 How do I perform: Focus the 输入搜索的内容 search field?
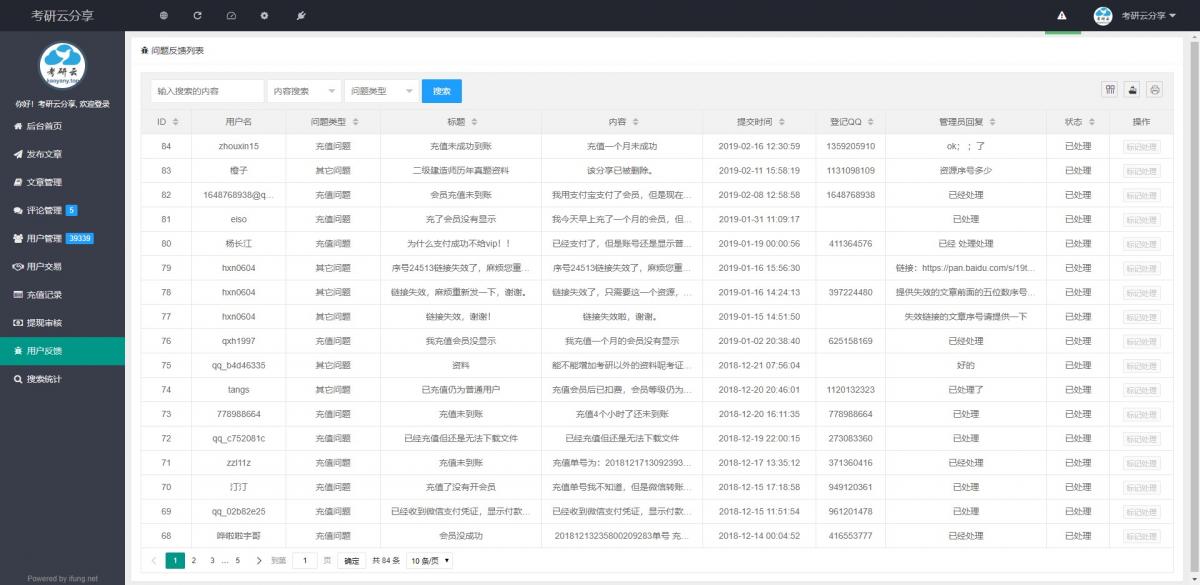[x=207, y=91]
